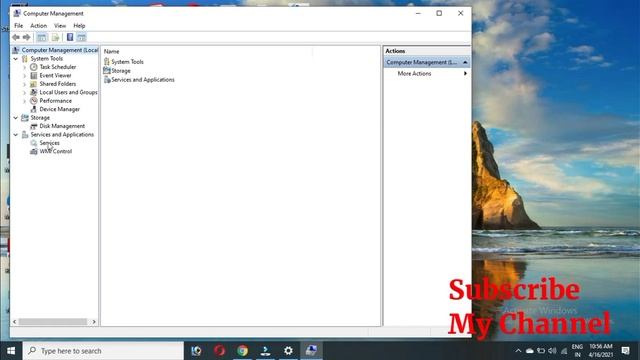This screenshot has height=360, width=640.
Task: Click the Export List toolbar icon
Action: (55, 38)
